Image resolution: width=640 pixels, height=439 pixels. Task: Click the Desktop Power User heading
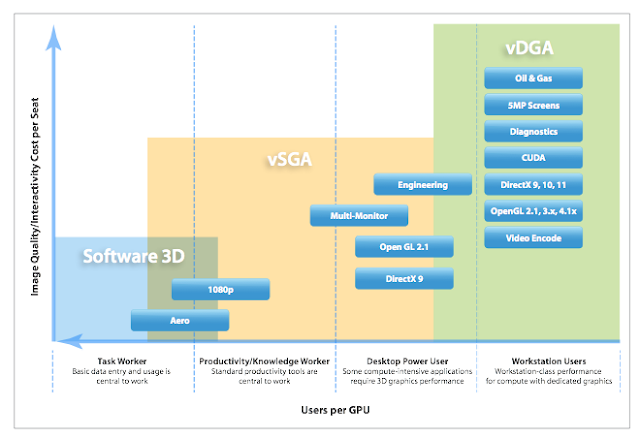click(x=407, y=361)
